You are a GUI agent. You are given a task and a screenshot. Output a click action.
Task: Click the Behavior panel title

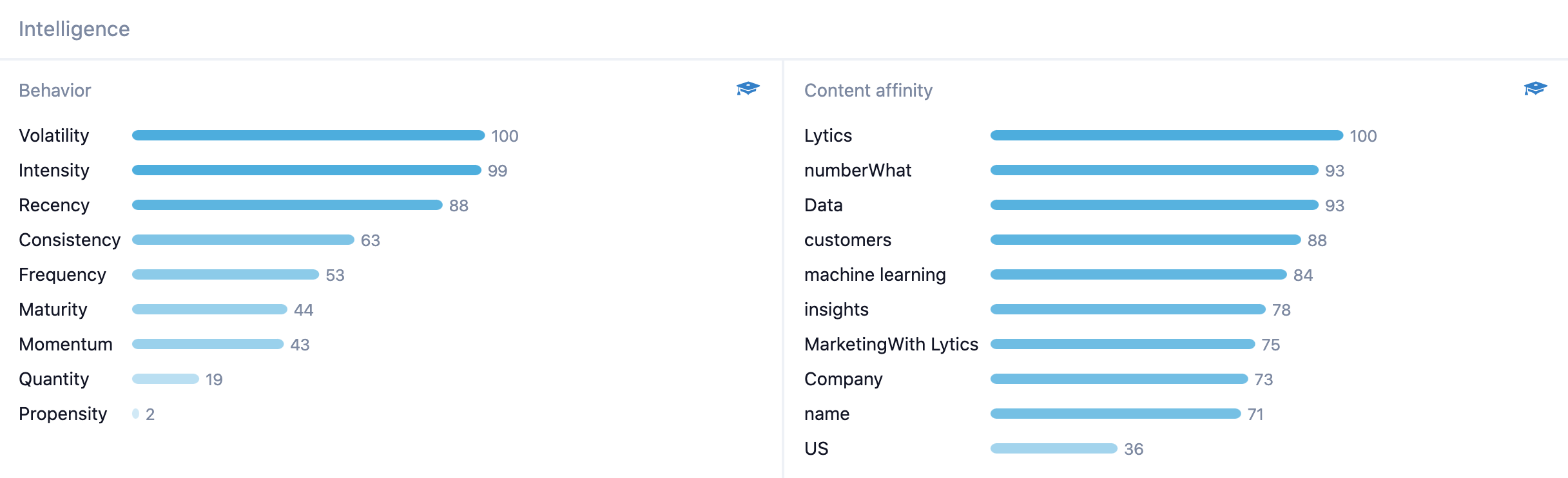coord(55,90)
